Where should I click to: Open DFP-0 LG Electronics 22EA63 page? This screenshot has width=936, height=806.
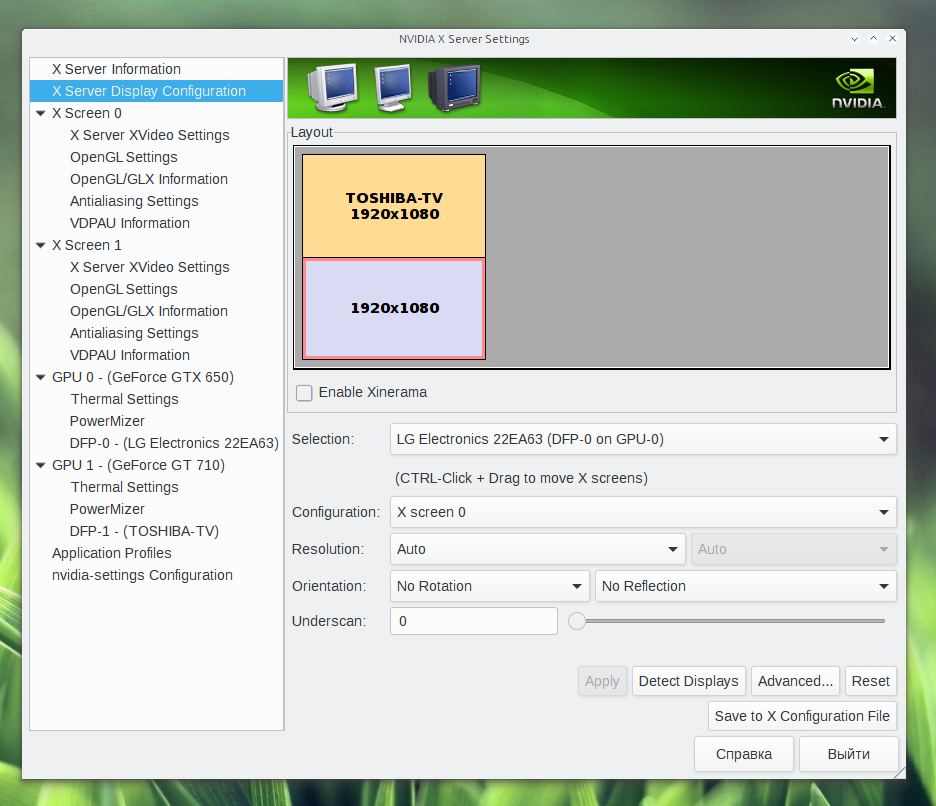click(156, 443)
